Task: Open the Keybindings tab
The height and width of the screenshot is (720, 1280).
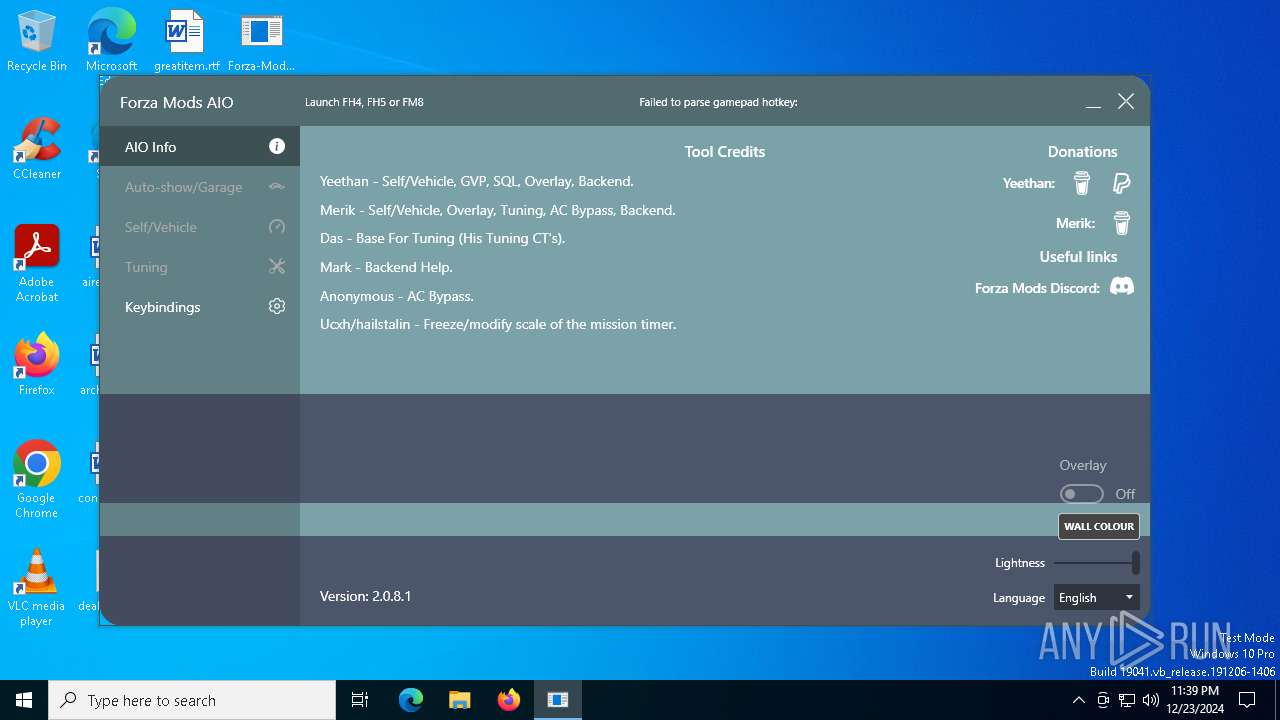Action: coord(200,307)
